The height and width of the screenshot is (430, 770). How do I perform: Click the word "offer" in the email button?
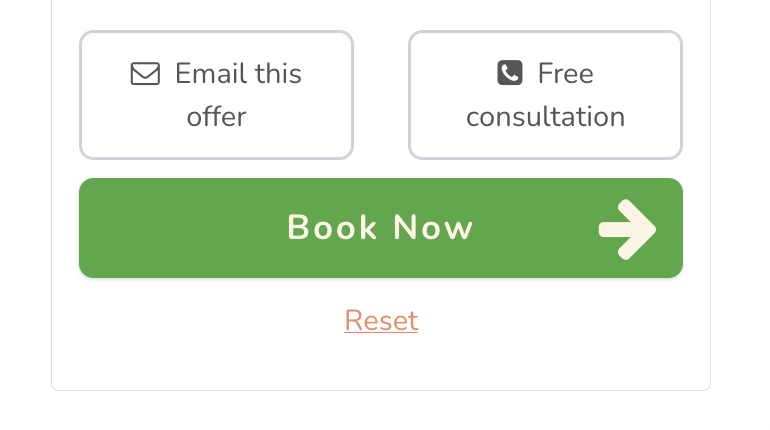[x=217, y=116]
